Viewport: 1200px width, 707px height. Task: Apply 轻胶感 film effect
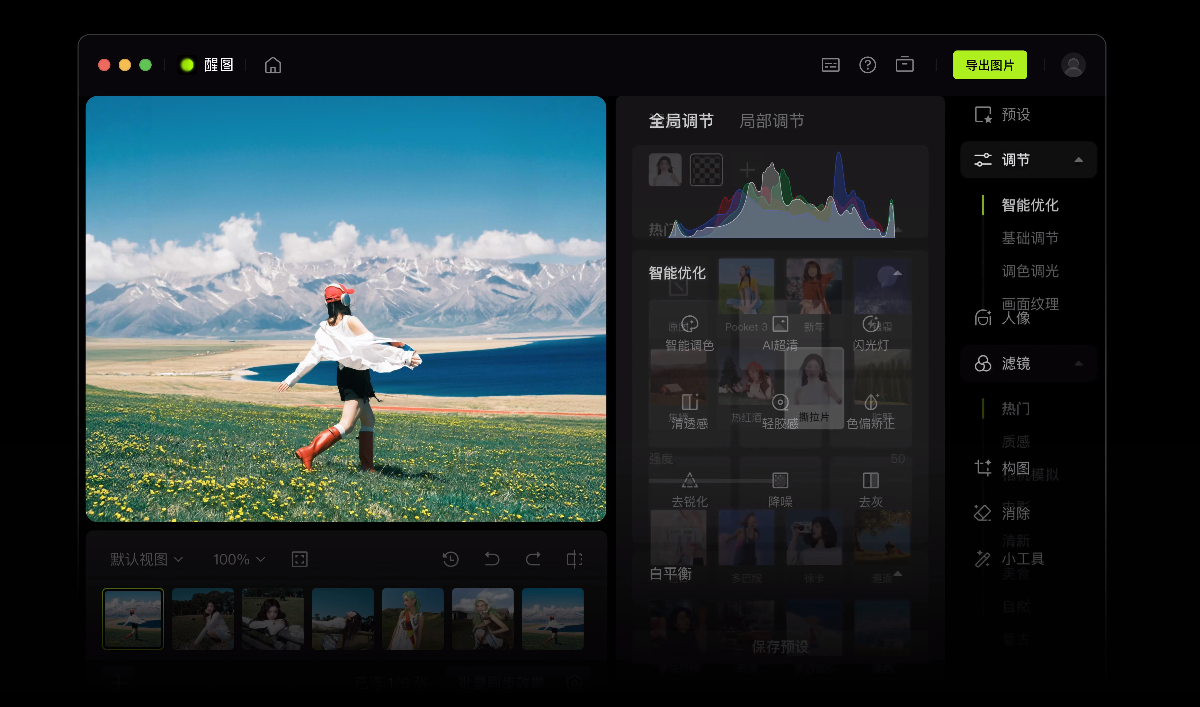781,412
